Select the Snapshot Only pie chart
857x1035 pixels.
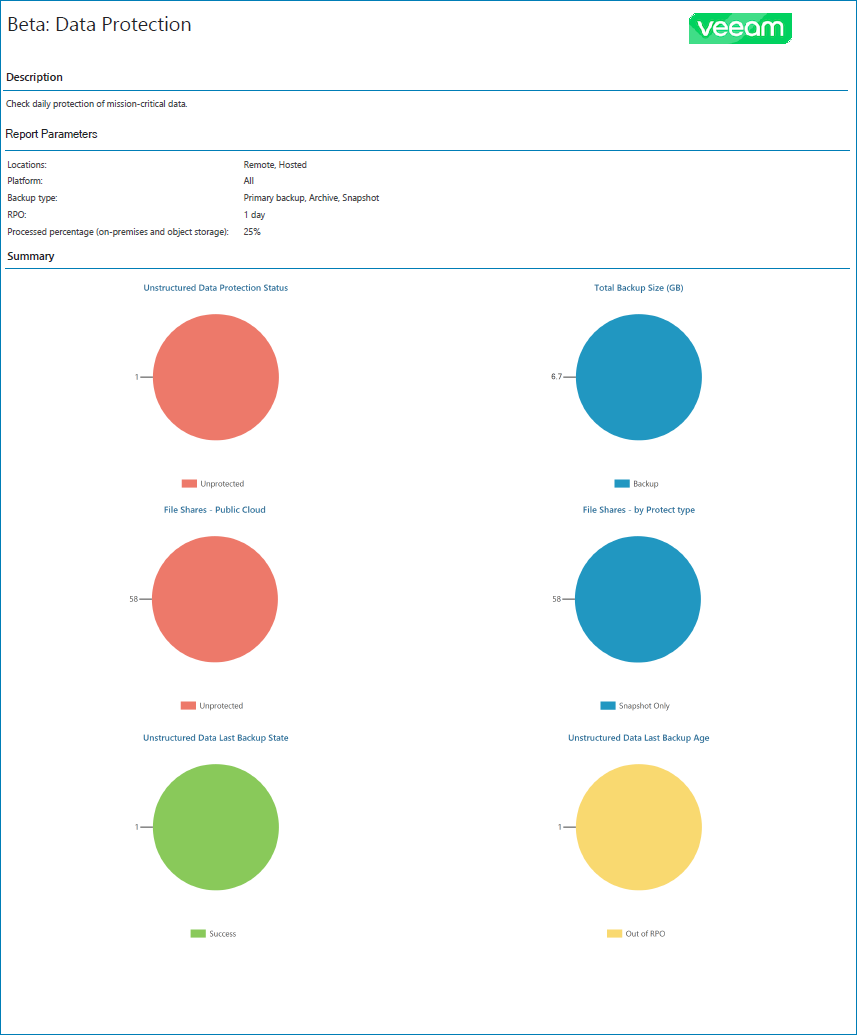(x=638, y=599)
